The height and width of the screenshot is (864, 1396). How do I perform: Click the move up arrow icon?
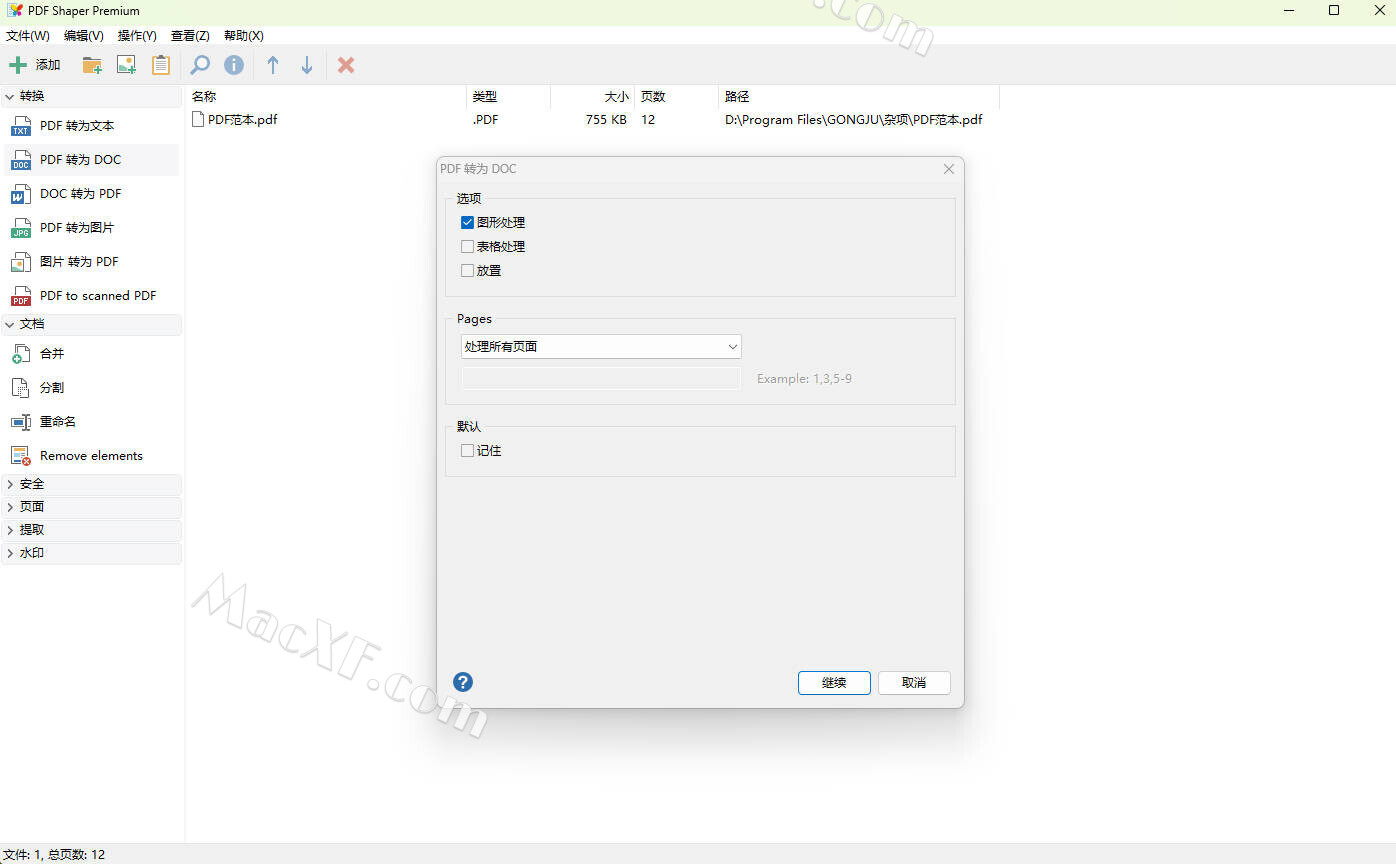coord(272,65)
